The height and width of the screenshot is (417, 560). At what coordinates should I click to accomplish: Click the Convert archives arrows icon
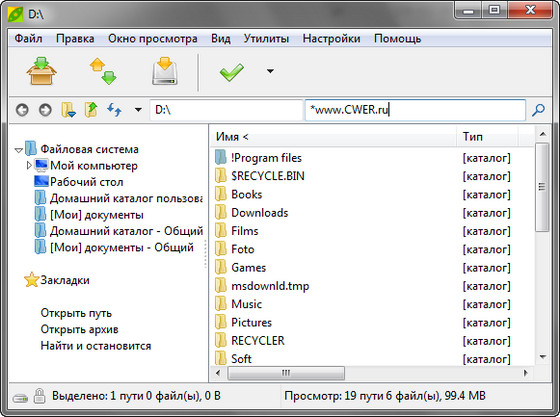coord(103,71)
